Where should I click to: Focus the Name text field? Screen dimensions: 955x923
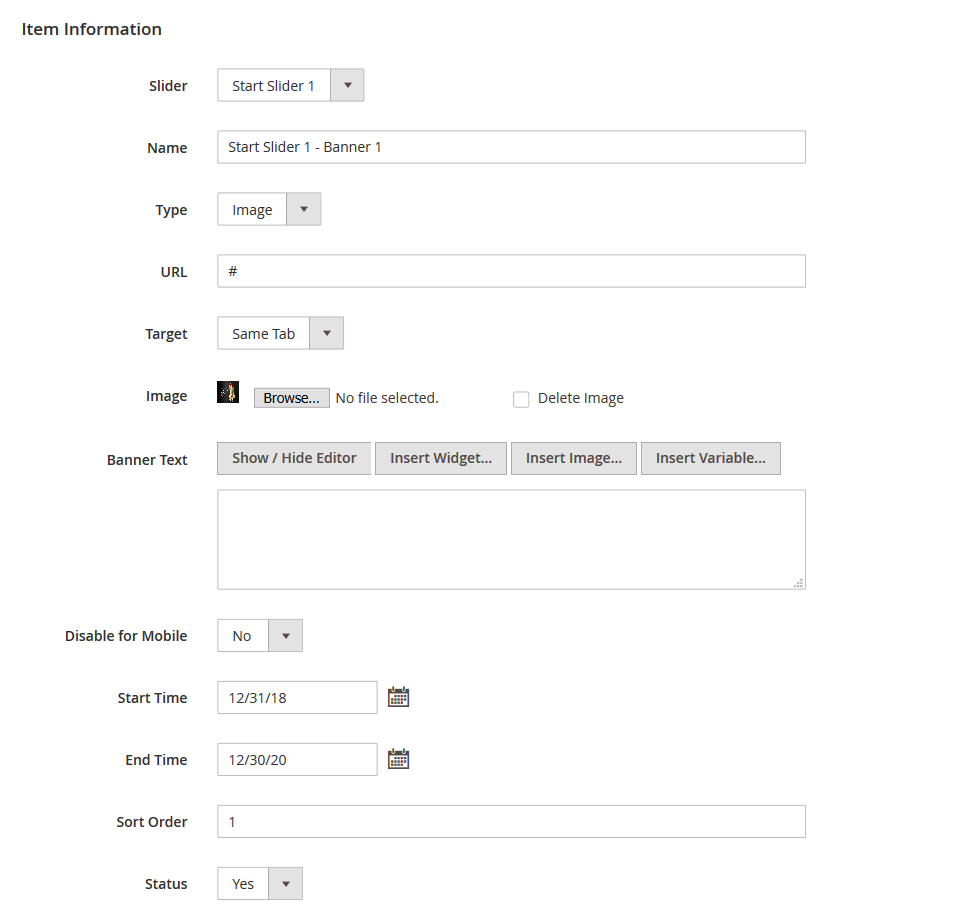(x=511, y=147)
